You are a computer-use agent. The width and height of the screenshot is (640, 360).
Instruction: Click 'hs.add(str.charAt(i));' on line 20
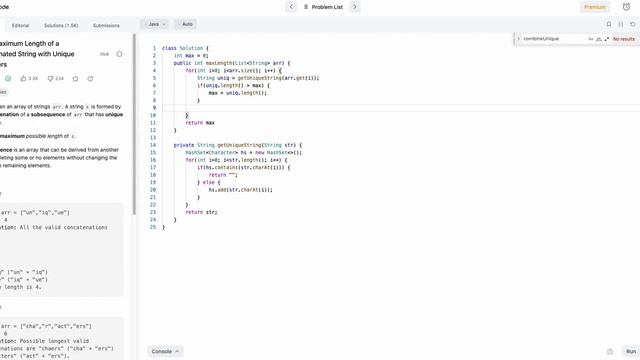240,190
